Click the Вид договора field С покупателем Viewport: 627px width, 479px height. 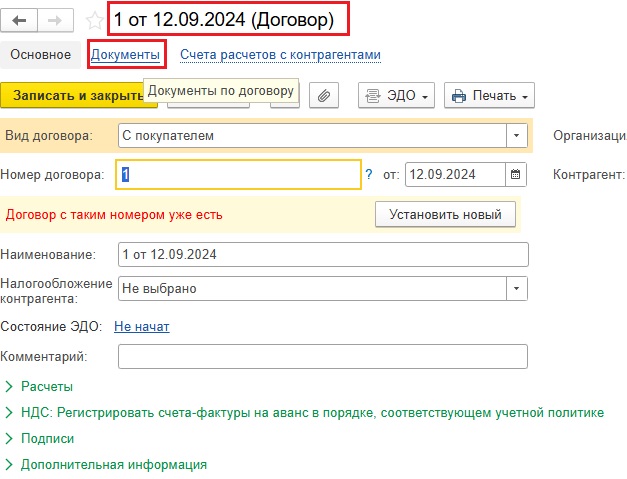(x=312, y=135)
